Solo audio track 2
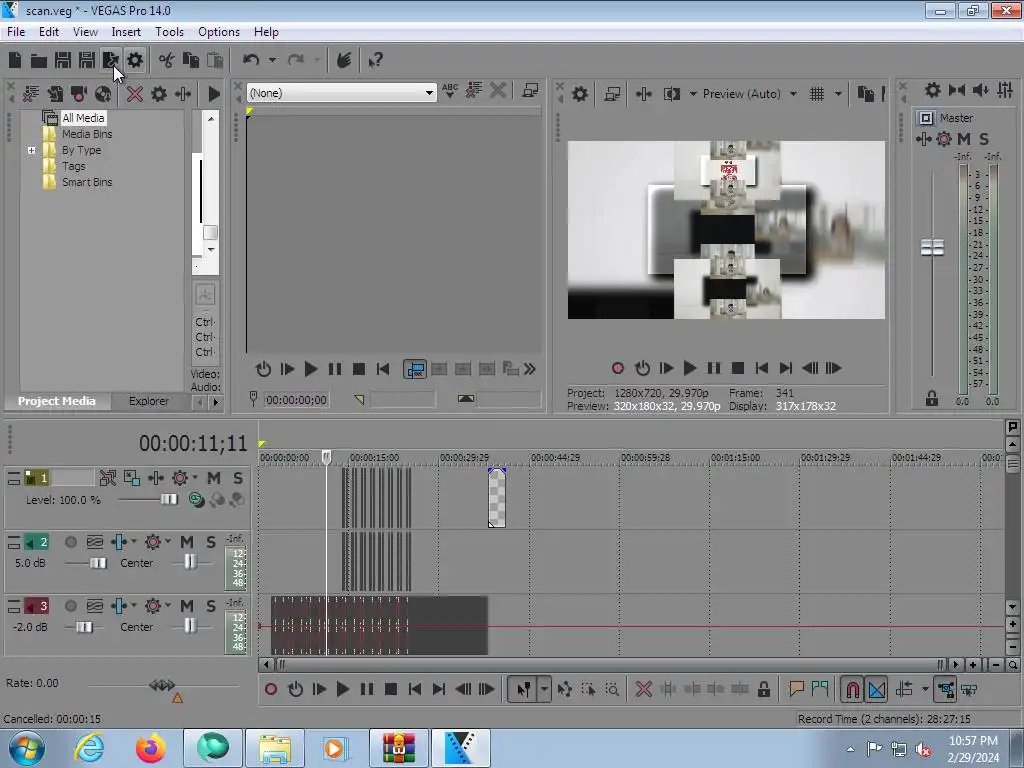 (x=210, y=542)
